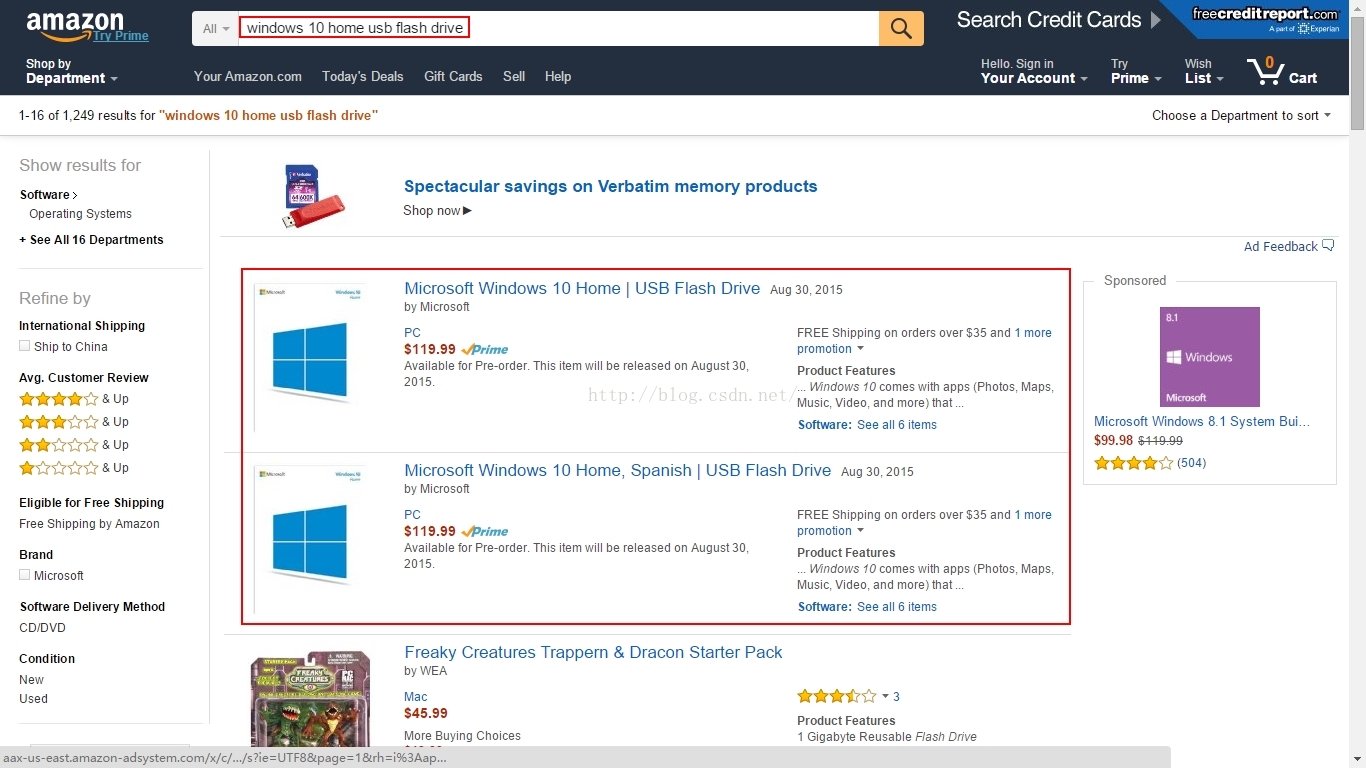
Task: Tick the Ship to China checkbox
Action: point(24,346)
